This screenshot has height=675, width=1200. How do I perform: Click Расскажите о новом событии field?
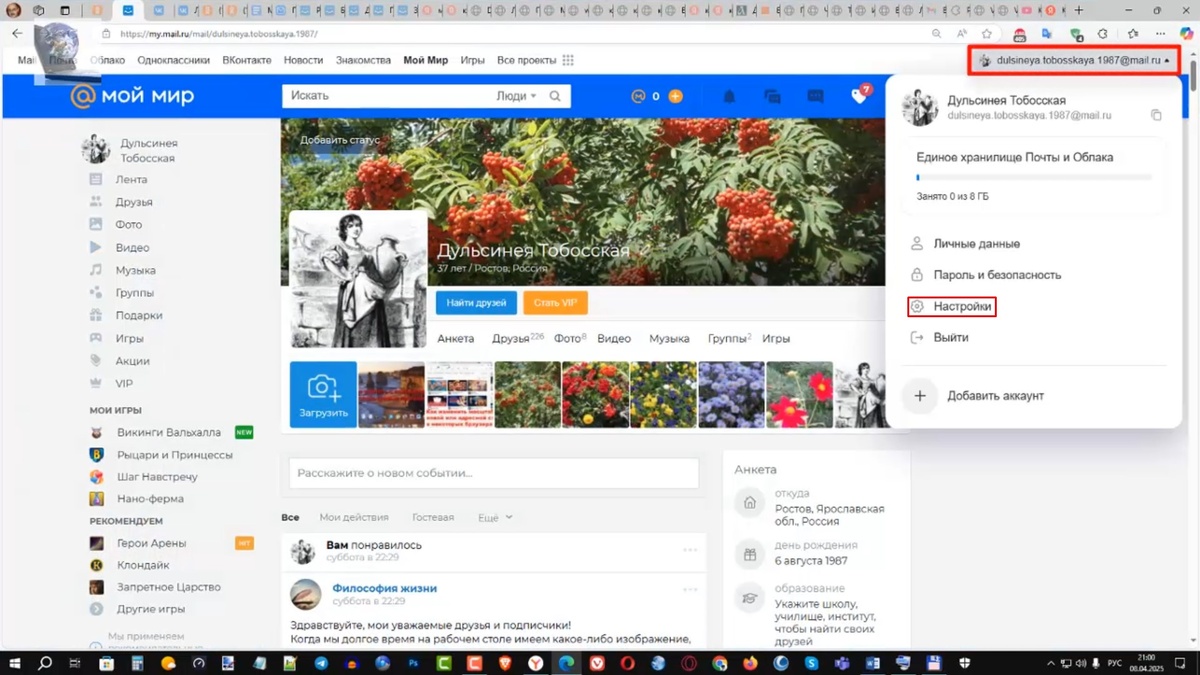[x=494, y=473]
